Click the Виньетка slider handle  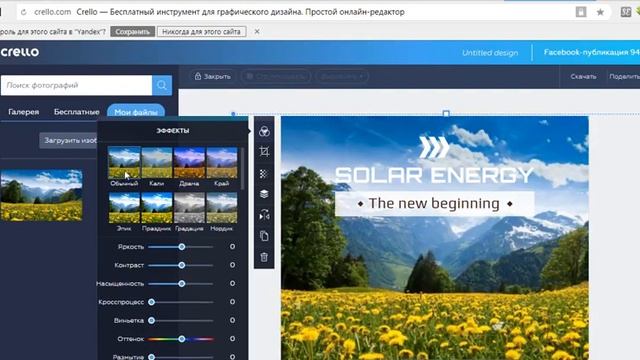[x=151, y=320]
